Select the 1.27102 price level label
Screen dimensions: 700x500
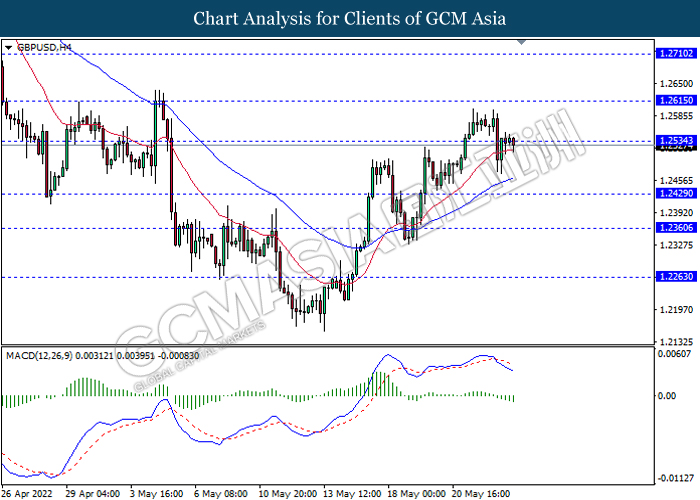[x=676, y=54]
